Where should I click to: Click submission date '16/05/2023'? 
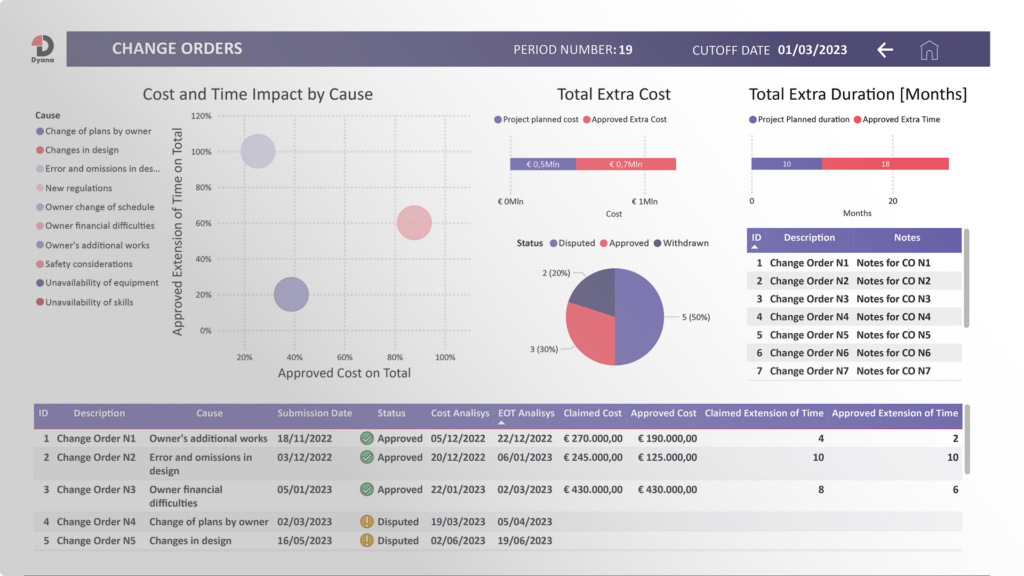(x=304, y=540)
